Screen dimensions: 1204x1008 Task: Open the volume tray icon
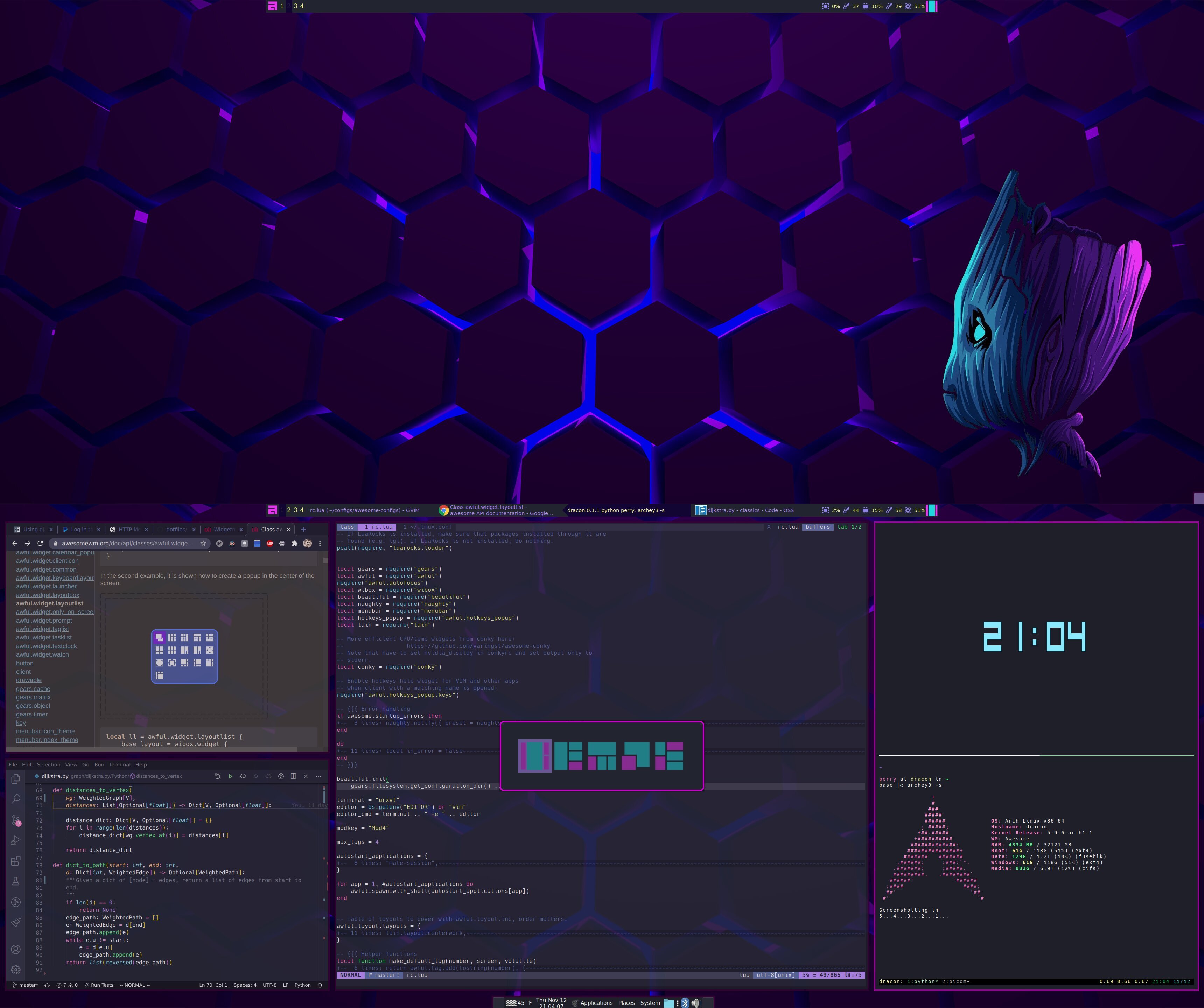(x=696, y=1003)
